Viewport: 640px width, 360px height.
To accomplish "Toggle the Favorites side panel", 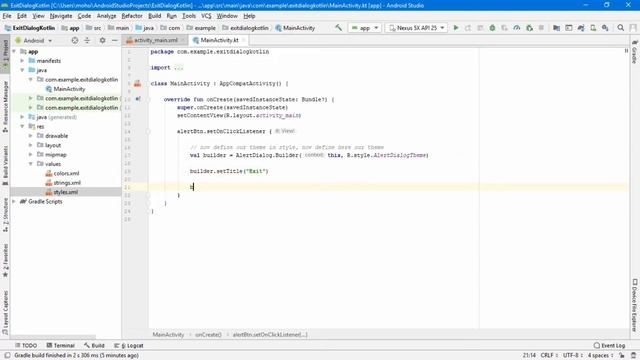I will pyautogui.click(x=5, y=260).
